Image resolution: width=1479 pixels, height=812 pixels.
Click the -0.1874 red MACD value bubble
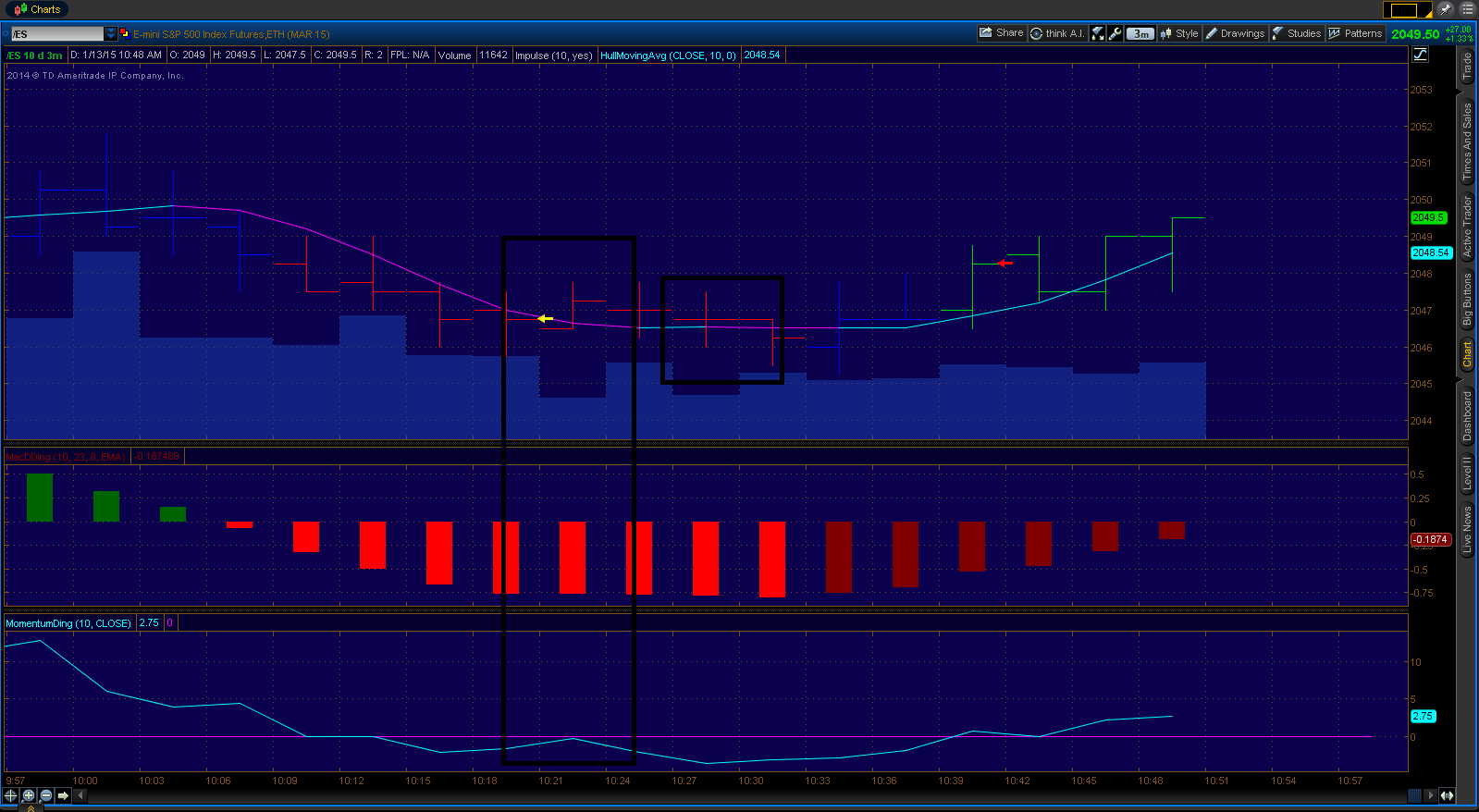click(1430, 539)
